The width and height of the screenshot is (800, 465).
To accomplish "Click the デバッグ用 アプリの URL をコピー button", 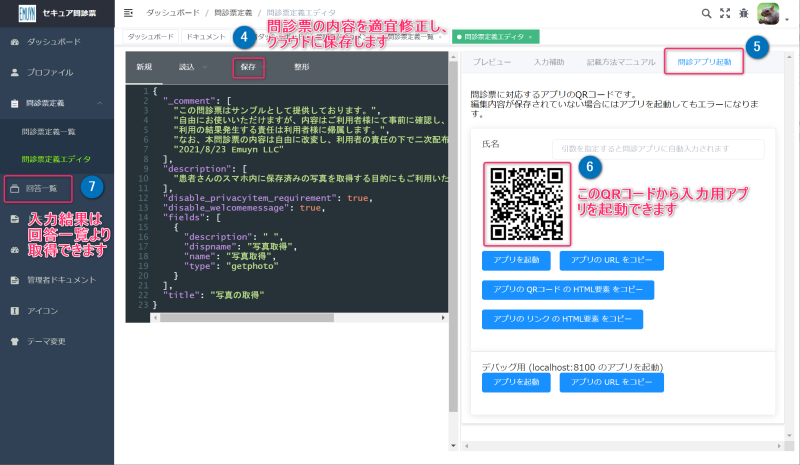I will point(612,382).
